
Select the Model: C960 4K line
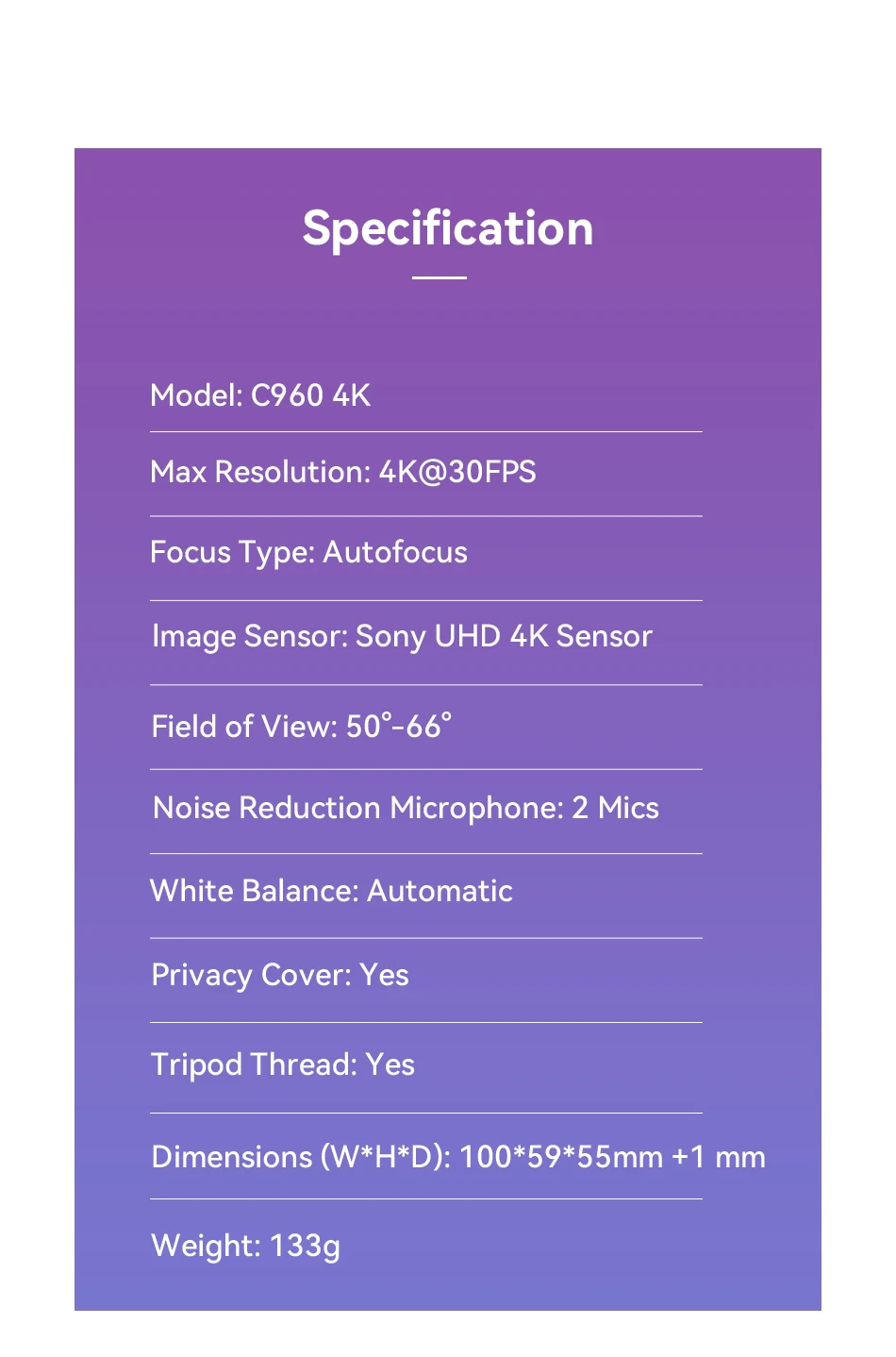pyautogui.click(x=260, y=395)
